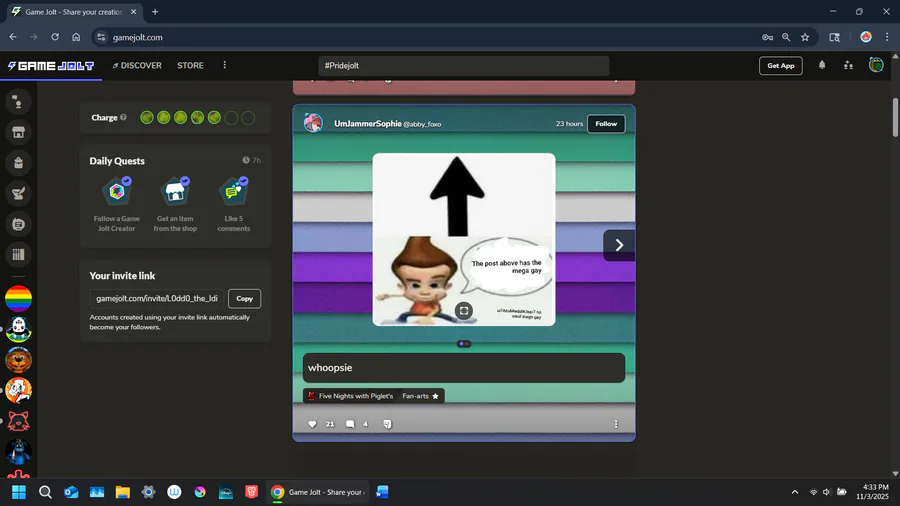The image size is (900, 506).
Task: Open the user avatar menu in top bar
Action: (876, 65)
